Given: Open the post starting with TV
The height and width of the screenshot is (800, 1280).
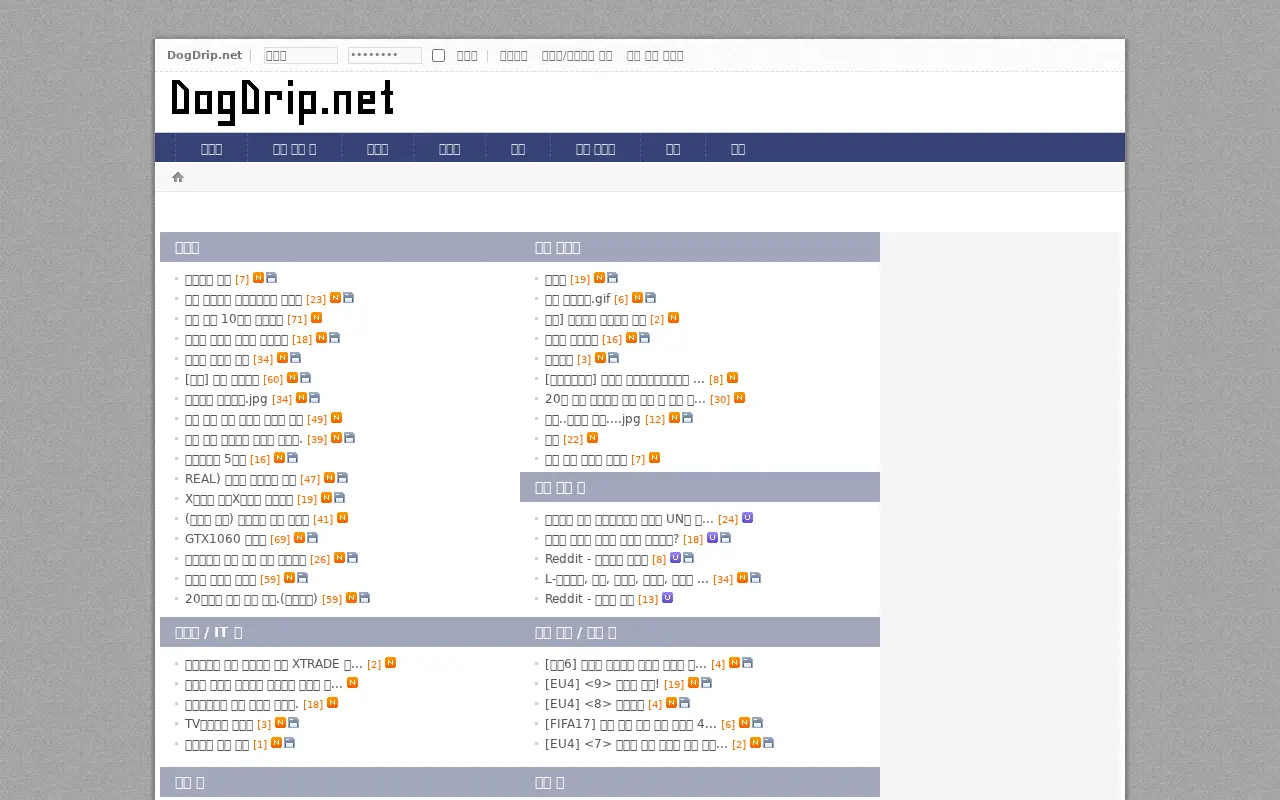Looking at the screenshot, I should tap(219, 724).
